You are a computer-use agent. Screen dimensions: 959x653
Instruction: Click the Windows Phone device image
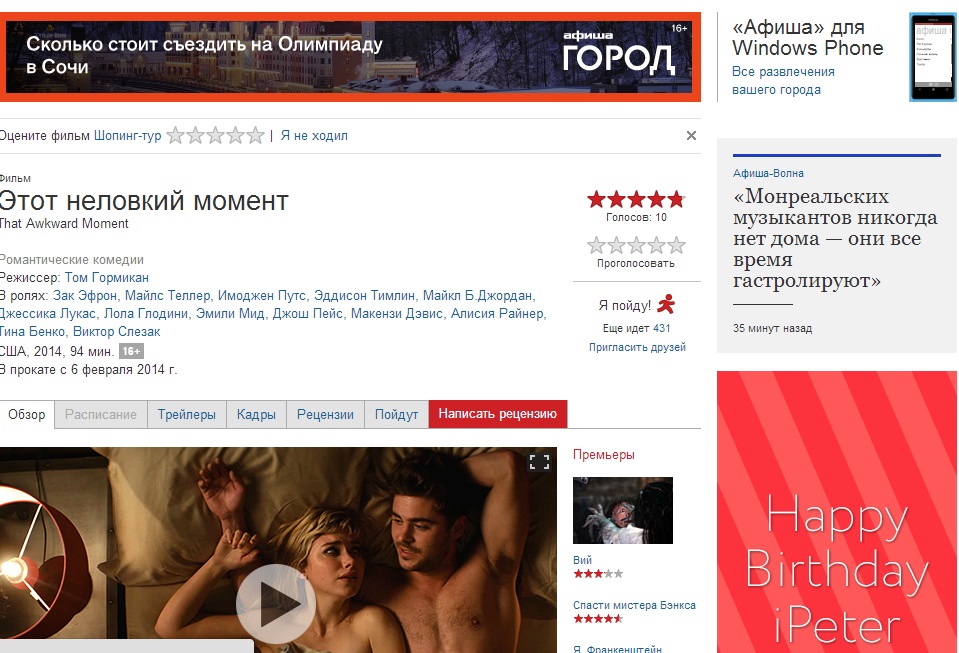(x=932, y=57)
